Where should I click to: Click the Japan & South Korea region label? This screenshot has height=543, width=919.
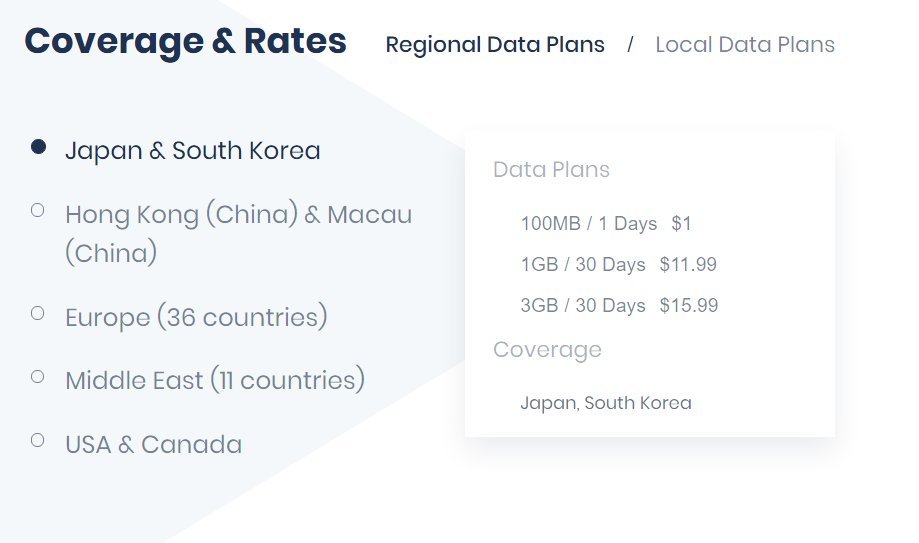point(193,151)
